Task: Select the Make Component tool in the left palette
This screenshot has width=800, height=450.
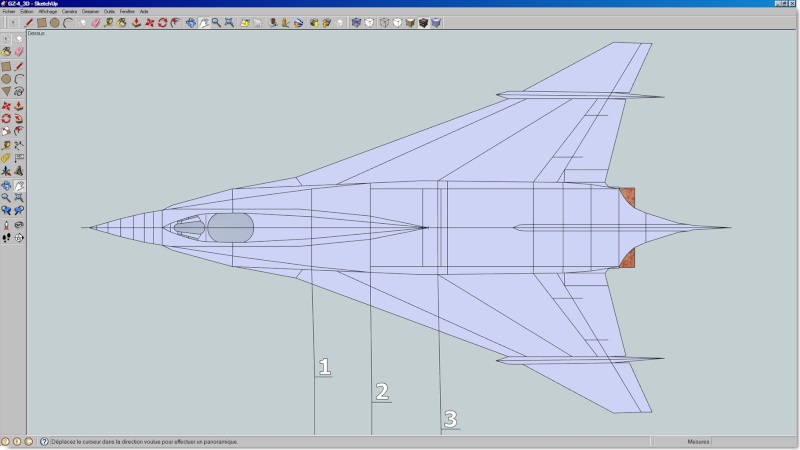Action: [19, 39]
